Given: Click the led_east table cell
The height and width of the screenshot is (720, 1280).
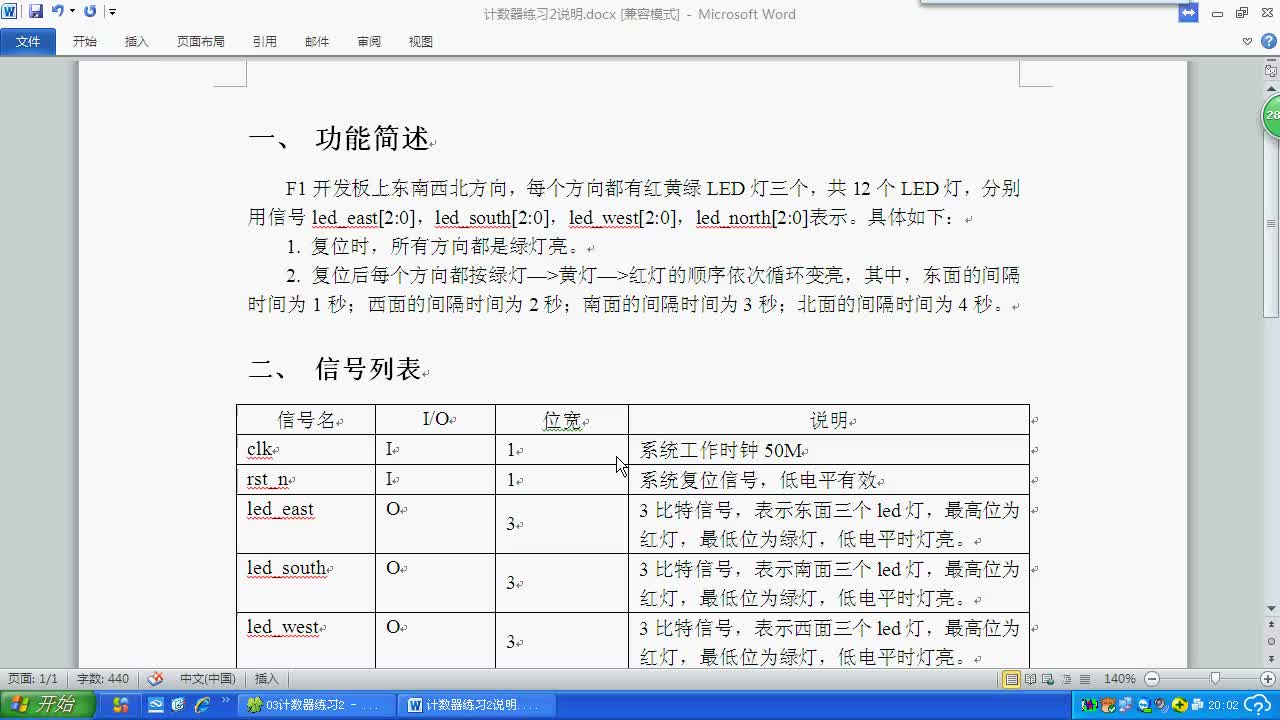Looking at the screenshot, I should point(306,524).
